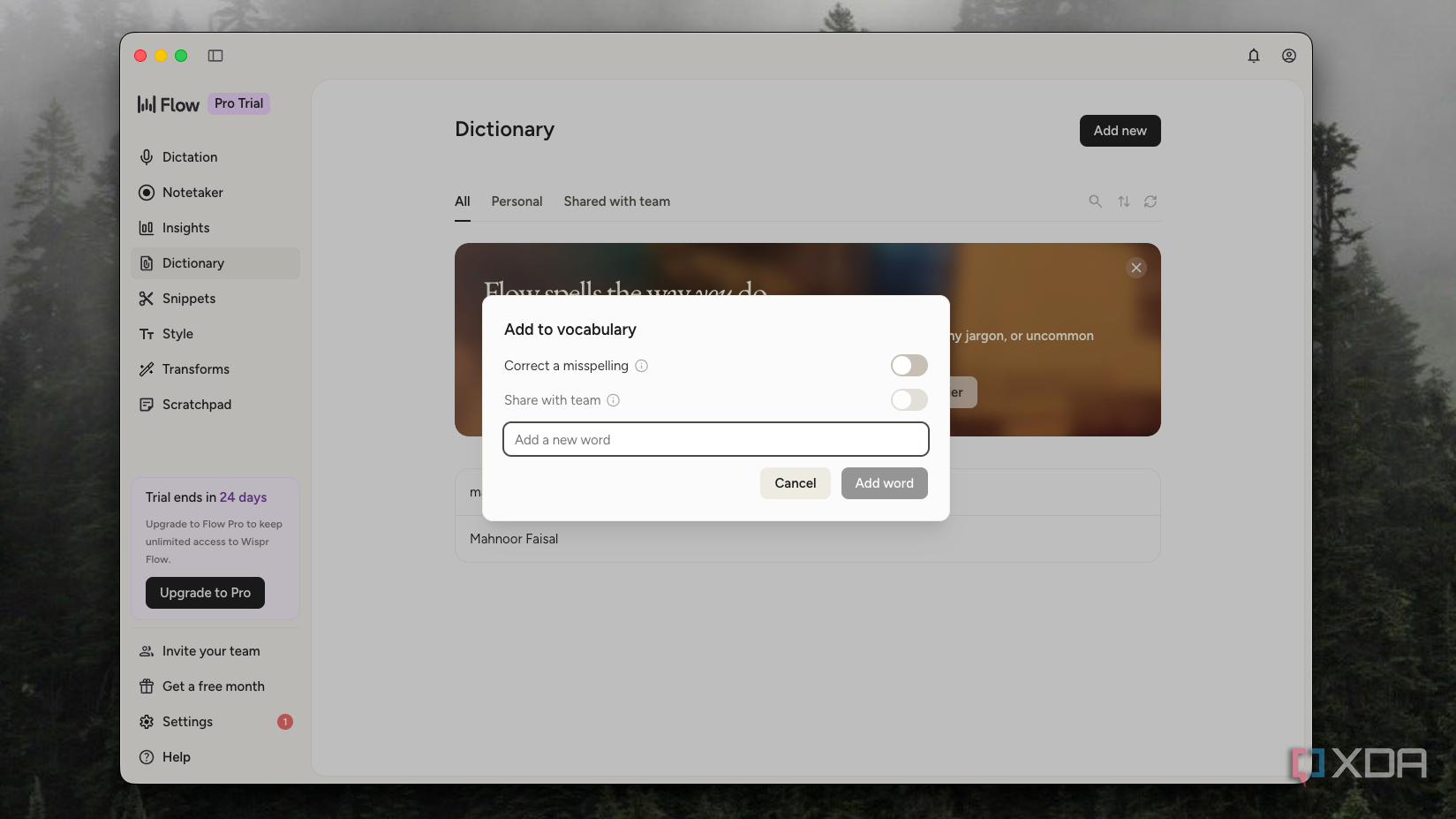This screenshot has width=1456, height=819.
Task: Open Settings in the sidebar
Action: 215,722
